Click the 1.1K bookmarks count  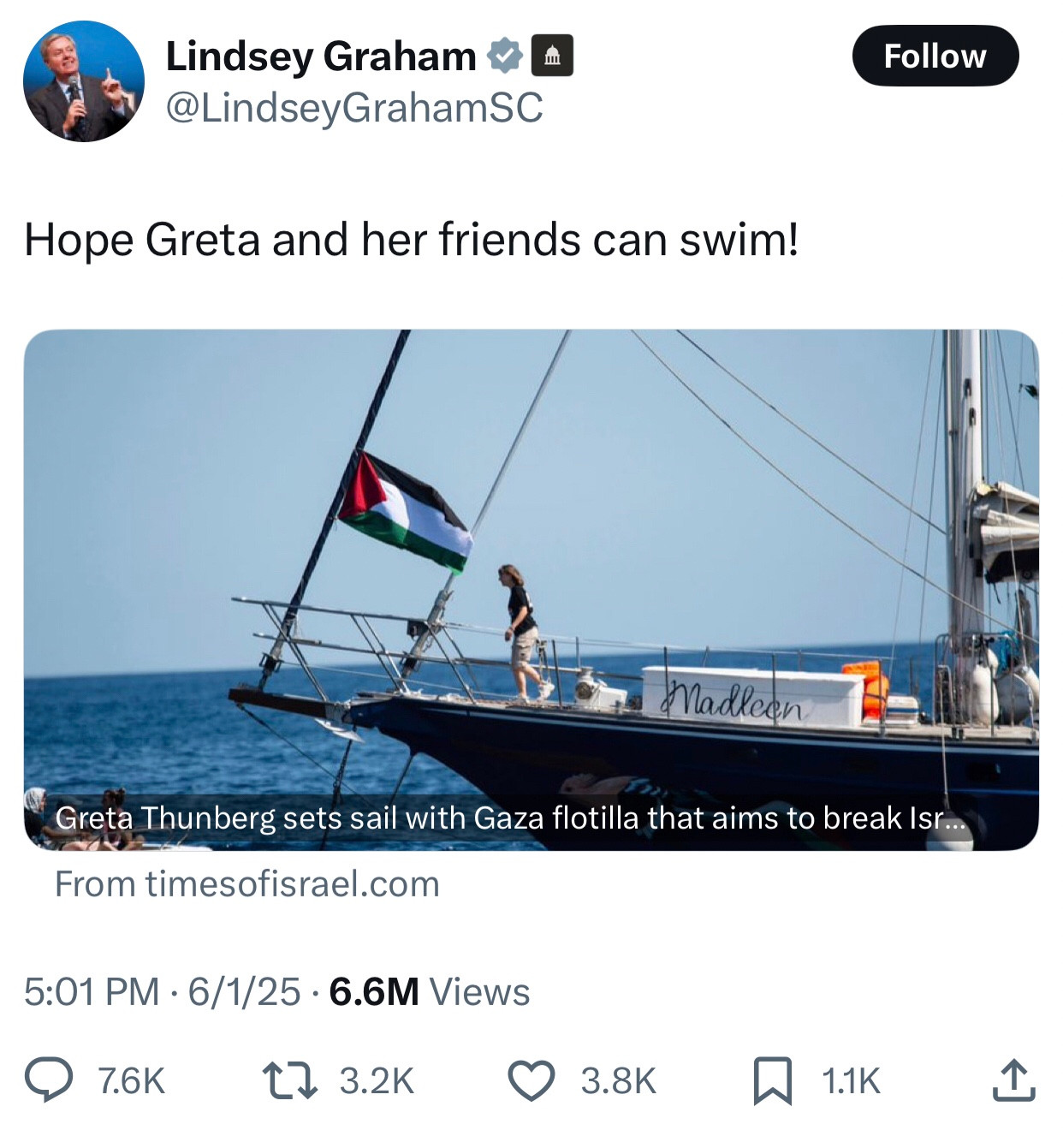pos(851,1080)
